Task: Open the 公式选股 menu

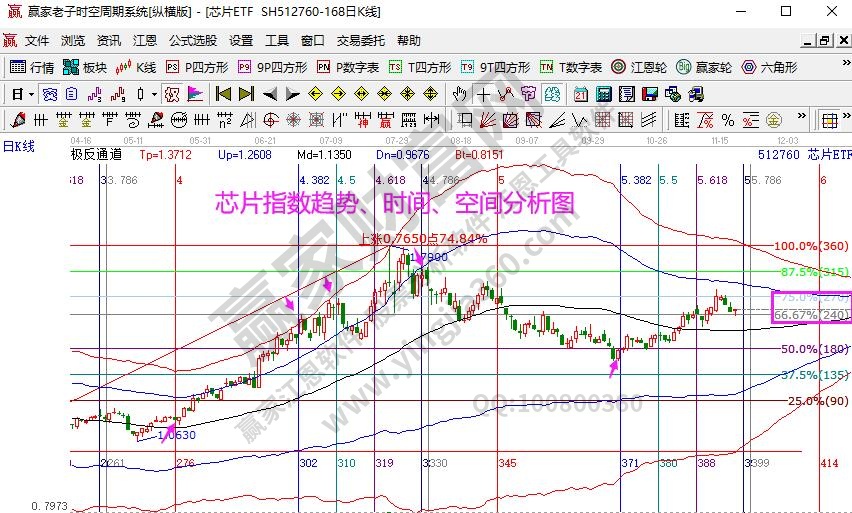Action: pos(192,41)
